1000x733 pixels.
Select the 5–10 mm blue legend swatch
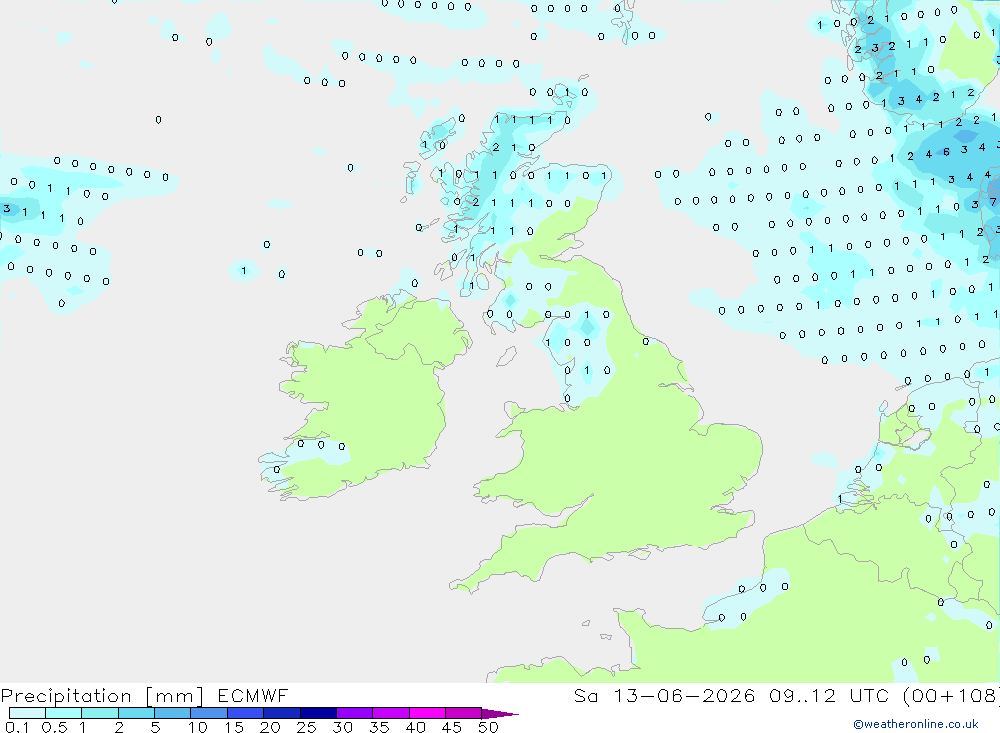172,713
